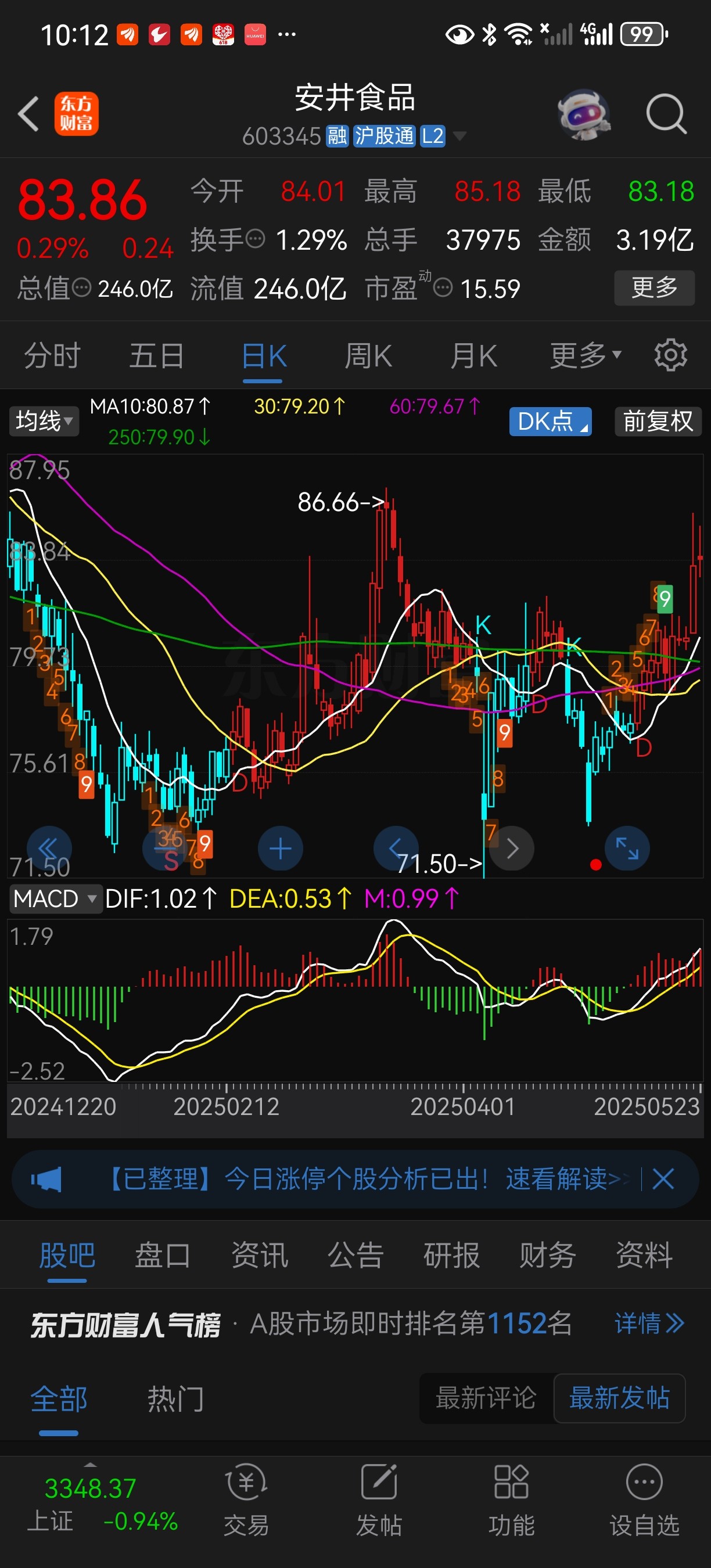
Task: Open the 均线 indicator dropdown
Action: pyautogui.click(x=44, y=420)
